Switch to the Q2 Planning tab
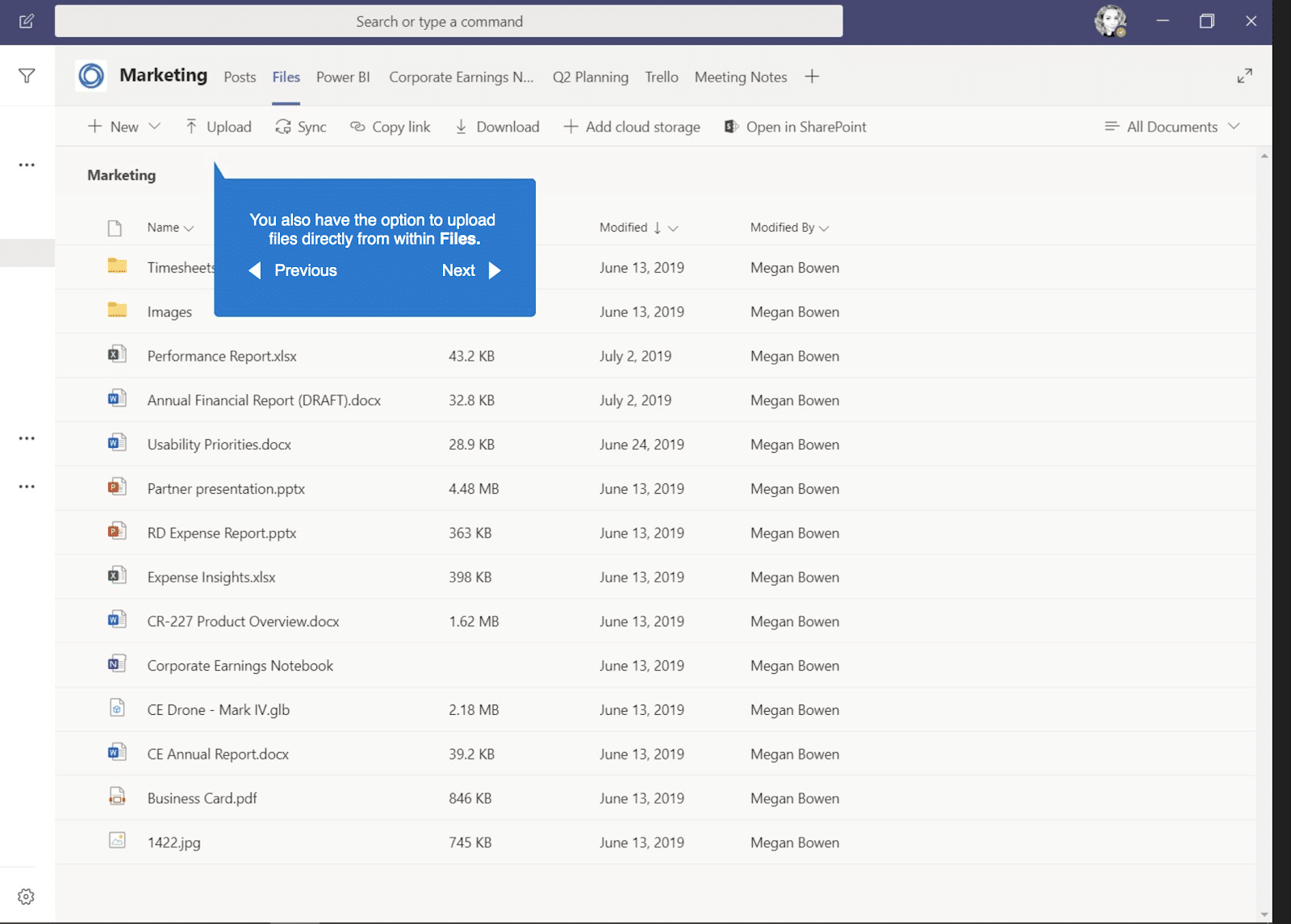The width and height of the screenshot is (1291, 924). coord(591,77)
